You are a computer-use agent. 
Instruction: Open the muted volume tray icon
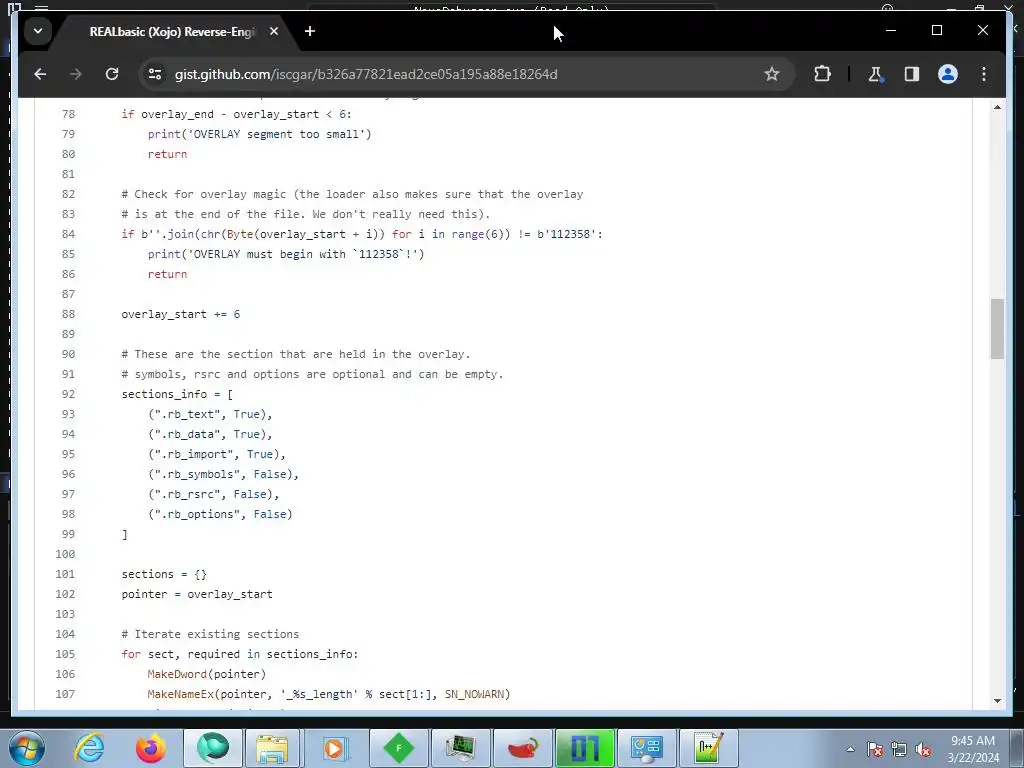coord(923,750)
